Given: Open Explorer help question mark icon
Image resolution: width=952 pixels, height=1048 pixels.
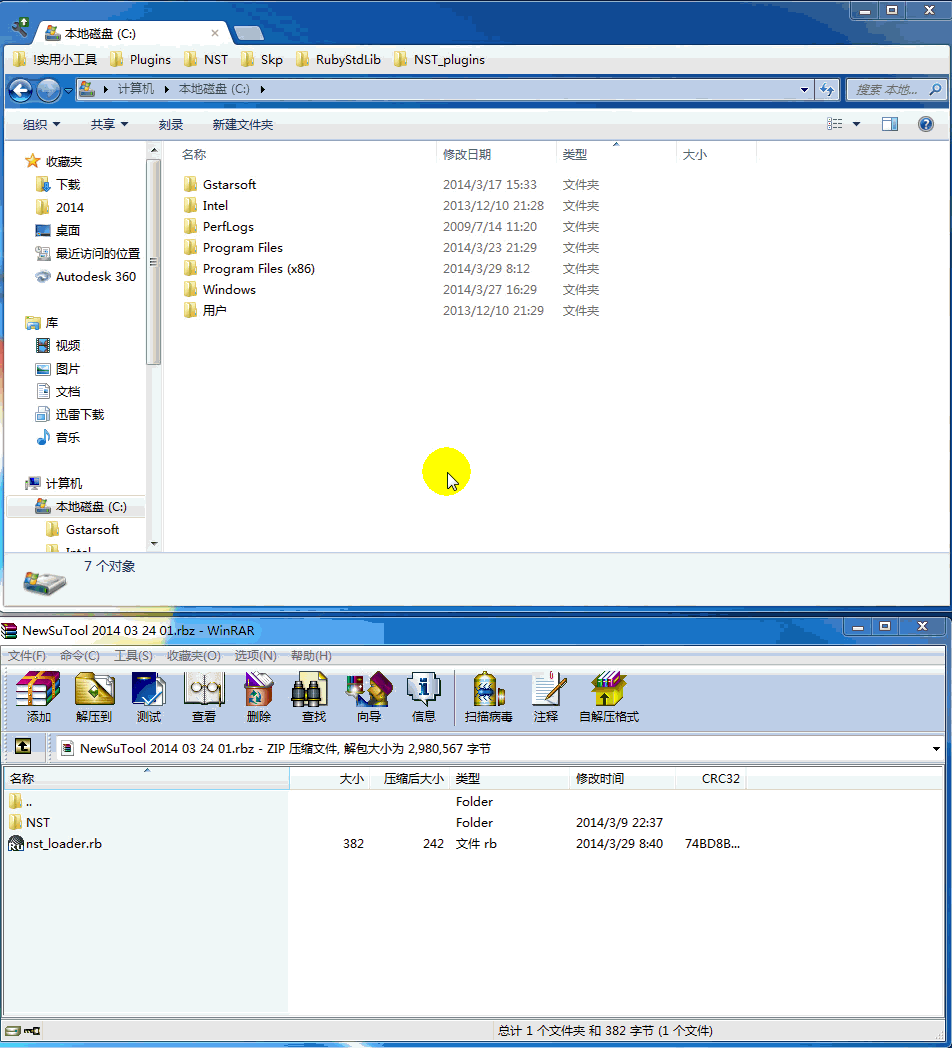Looking at the screenshot, I should 926,124.
